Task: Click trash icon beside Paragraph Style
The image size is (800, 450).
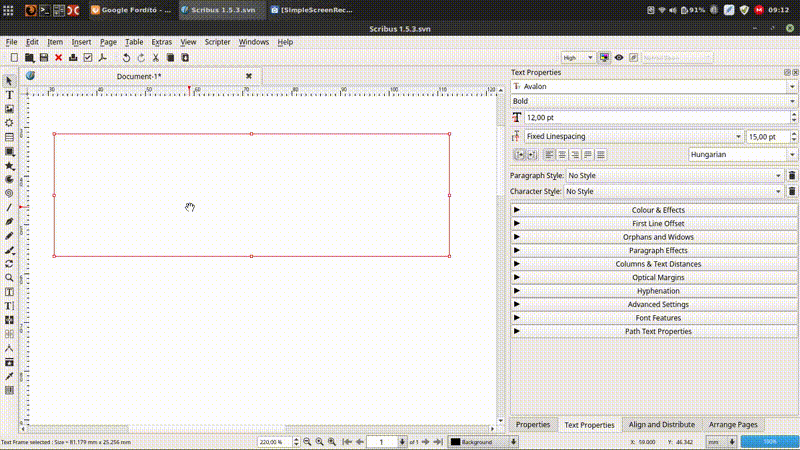Action: [x=792, y=175]
